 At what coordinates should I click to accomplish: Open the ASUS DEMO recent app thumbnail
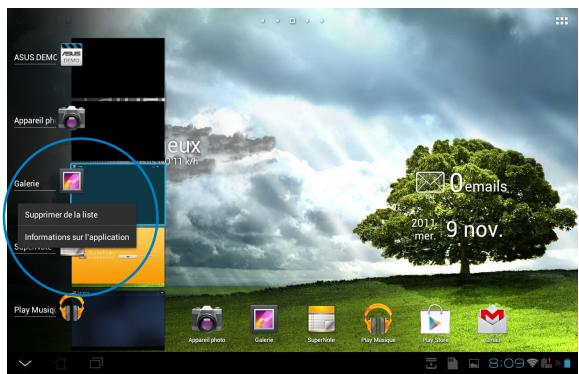(x=118, y=68)
